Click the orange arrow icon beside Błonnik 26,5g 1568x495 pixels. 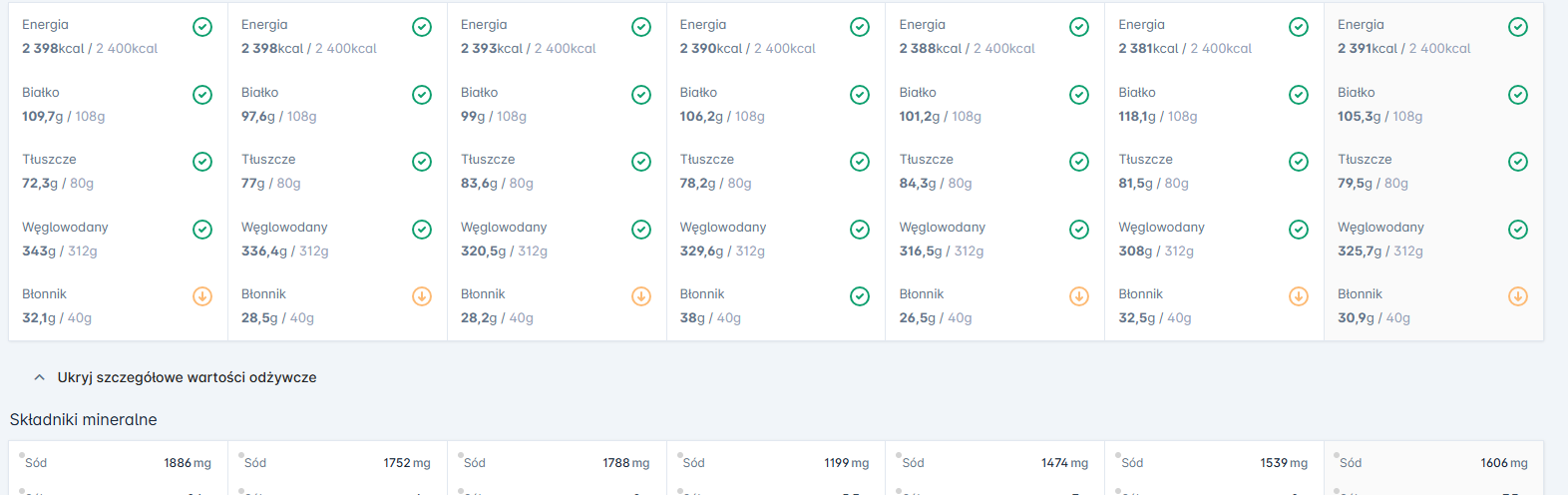1079,296
